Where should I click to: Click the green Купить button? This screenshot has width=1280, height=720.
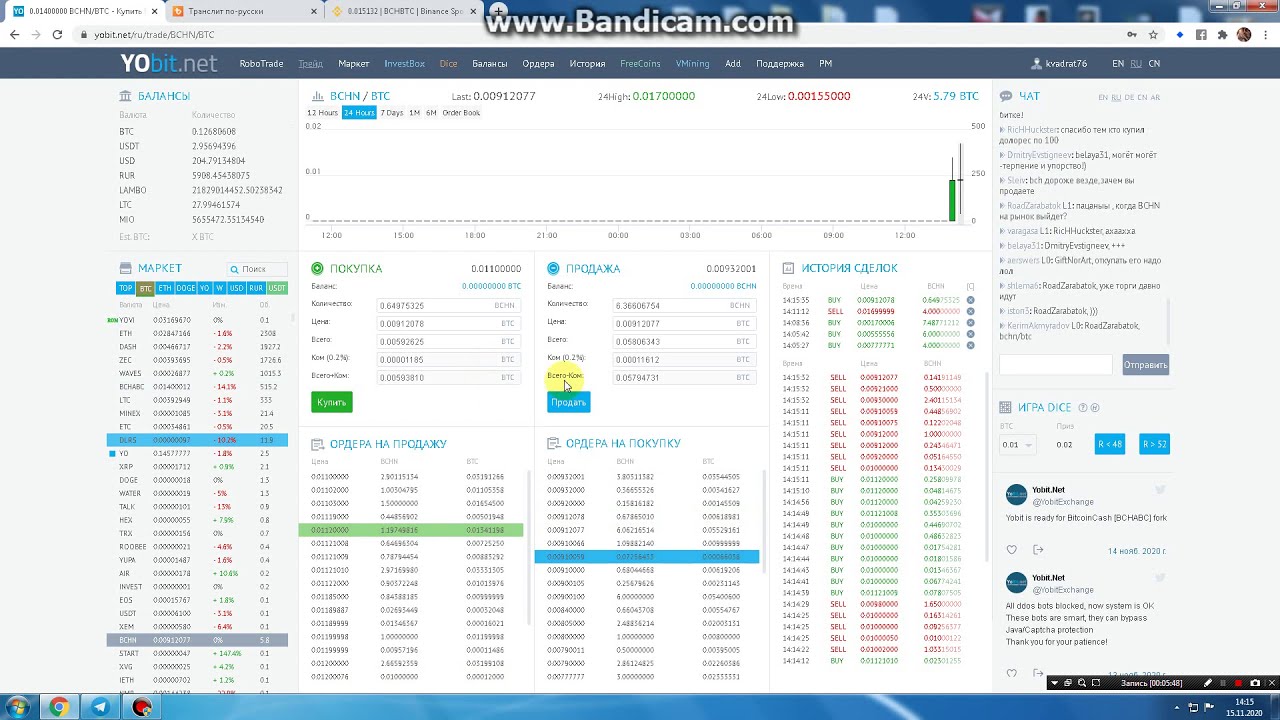pyautogui.click(x=332, y=402)
